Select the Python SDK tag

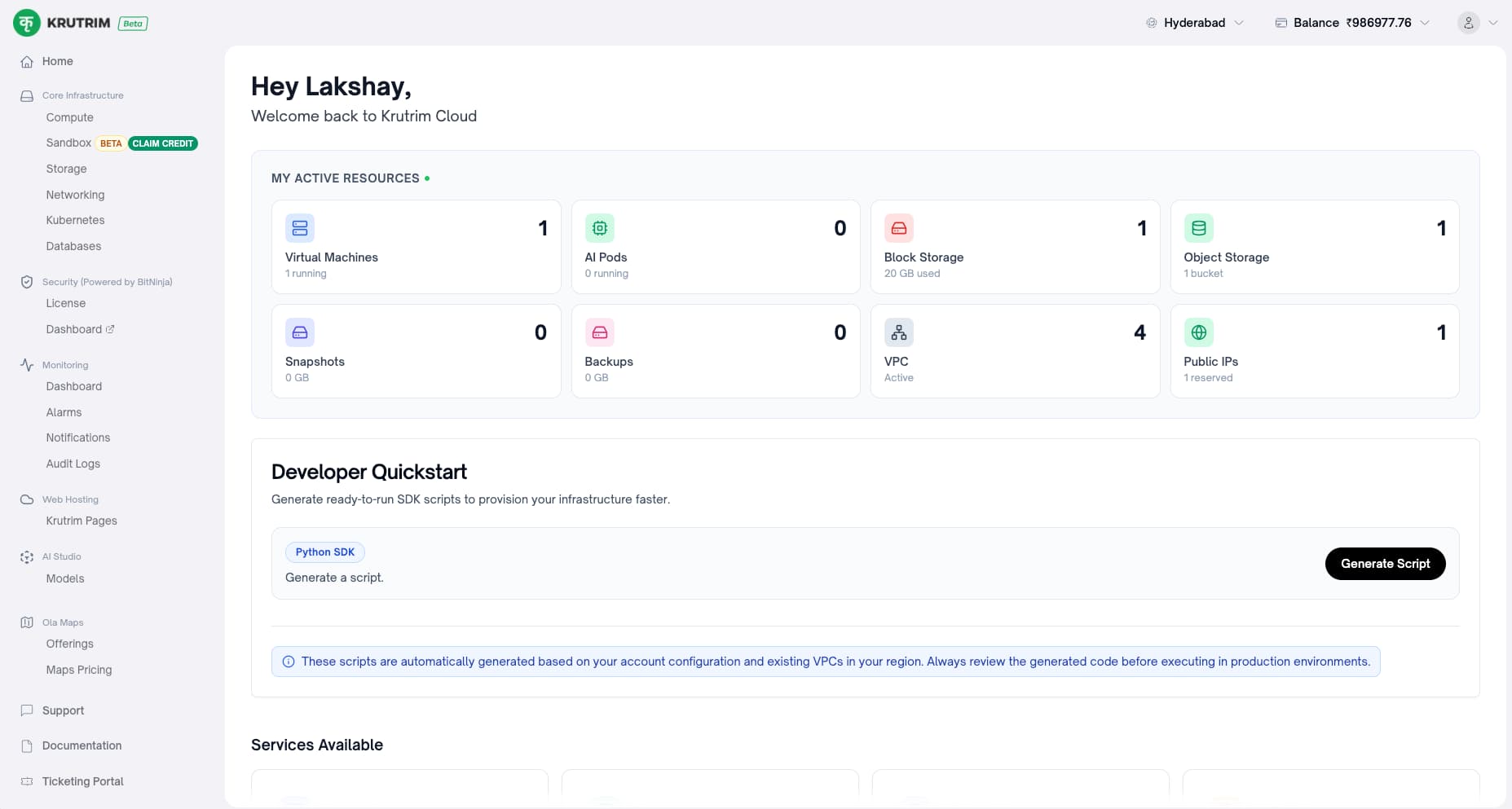click(325, 552)
